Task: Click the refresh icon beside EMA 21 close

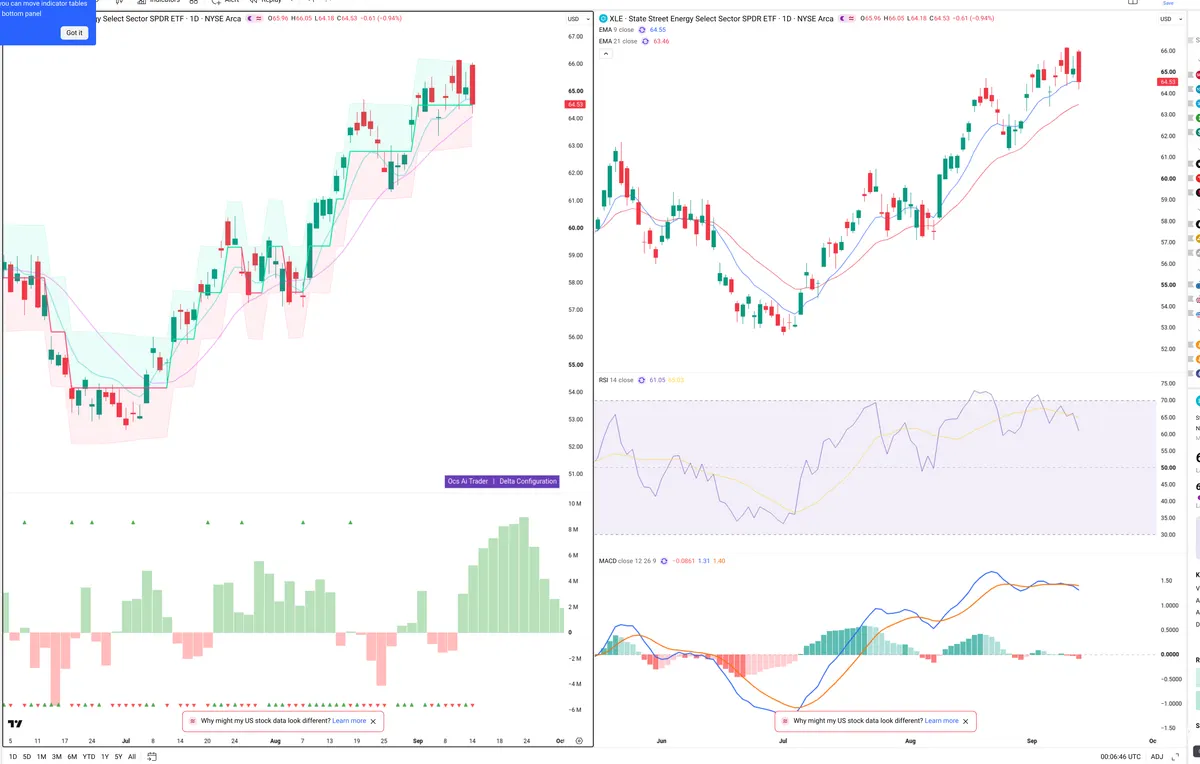Action: pos(645,41)
